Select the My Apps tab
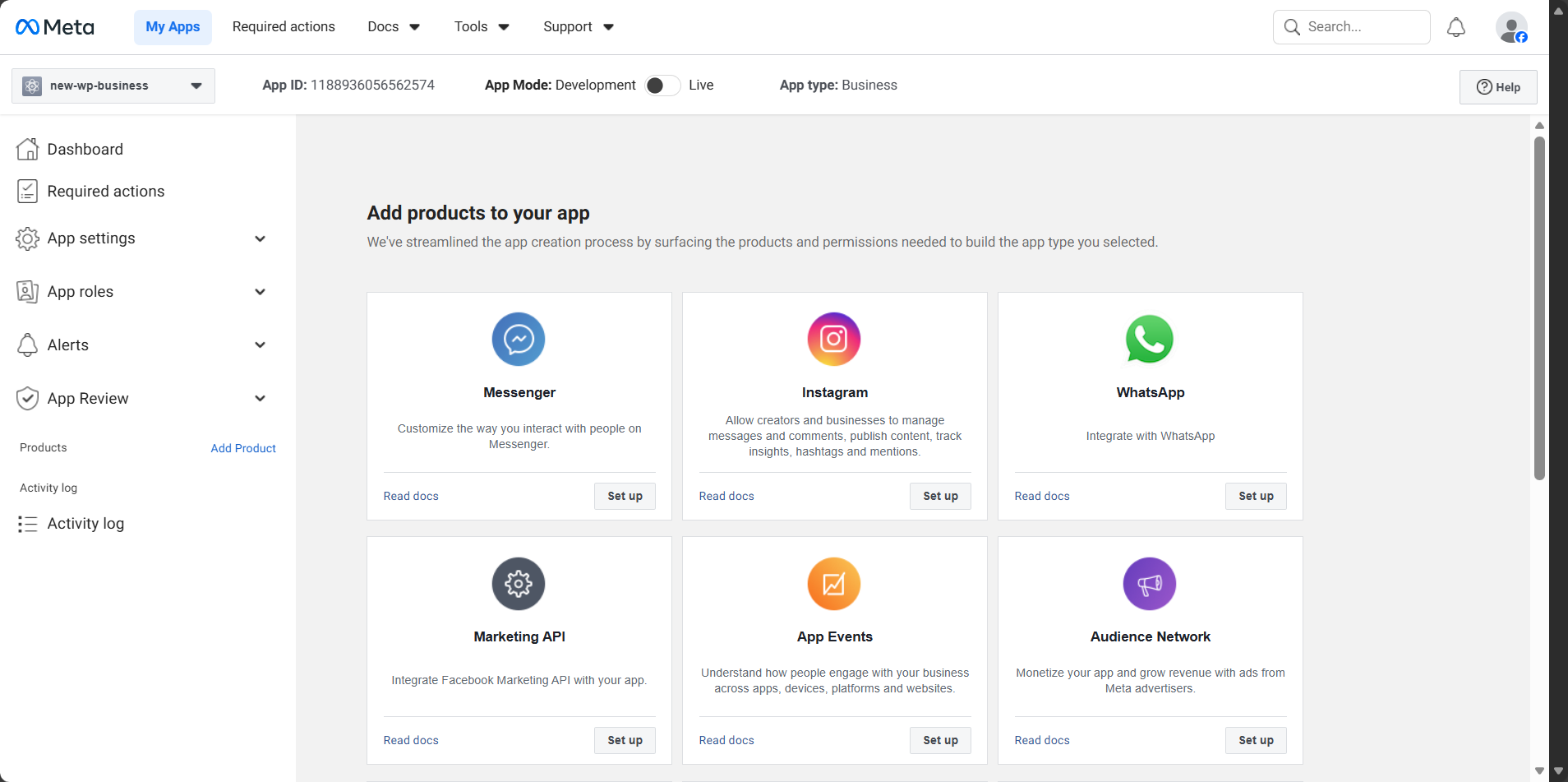Viewport: 1568px width, 782px height. (173, 27)
